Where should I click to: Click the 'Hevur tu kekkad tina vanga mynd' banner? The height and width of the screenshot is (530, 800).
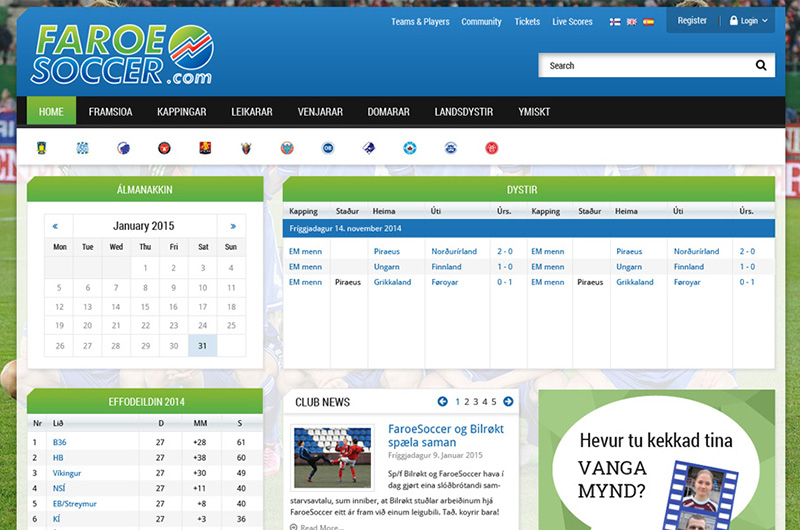pyautogui.click(x=657, y=460)
